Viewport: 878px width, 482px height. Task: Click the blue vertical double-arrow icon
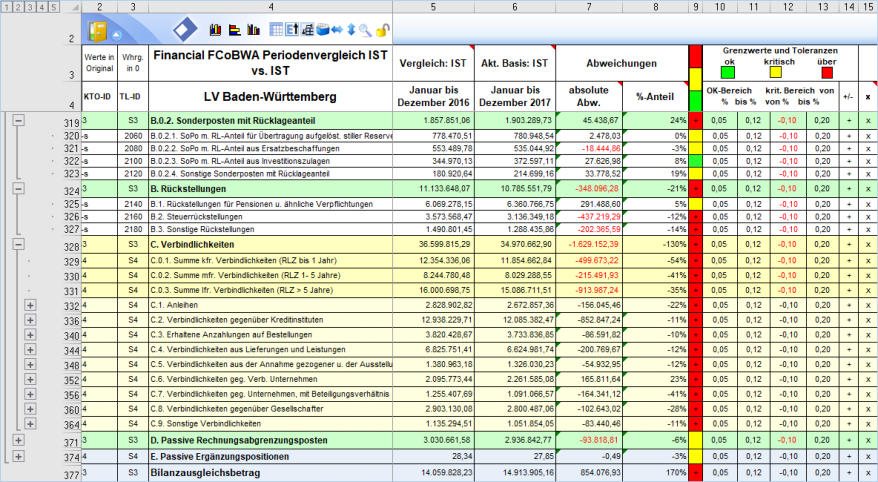coord(351,30)
